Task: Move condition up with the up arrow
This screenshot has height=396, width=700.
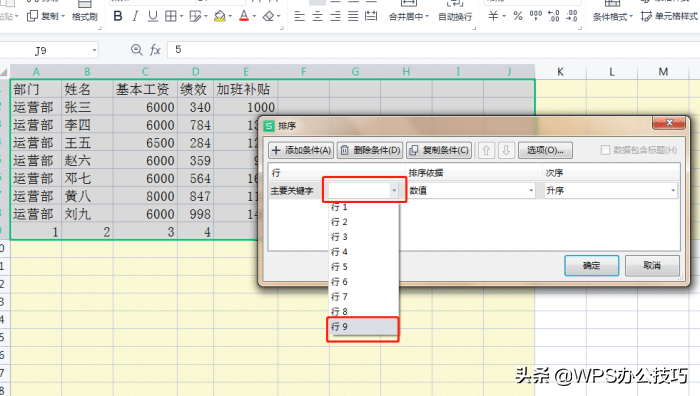Action: click(x=486, y=150)
